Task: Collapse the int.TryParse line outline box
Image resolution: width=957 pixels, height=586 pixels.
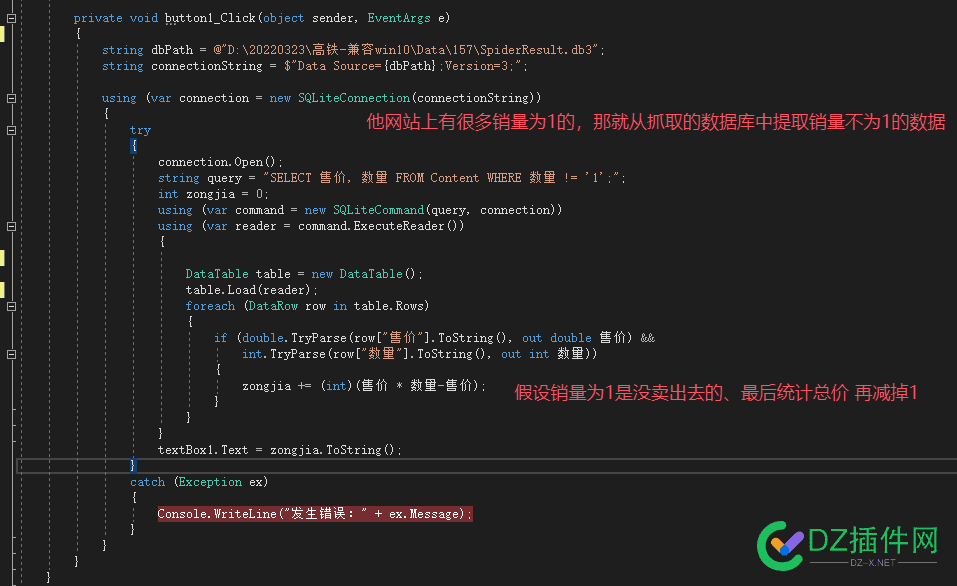Action: pyautogui.click(x=11, y=354)
